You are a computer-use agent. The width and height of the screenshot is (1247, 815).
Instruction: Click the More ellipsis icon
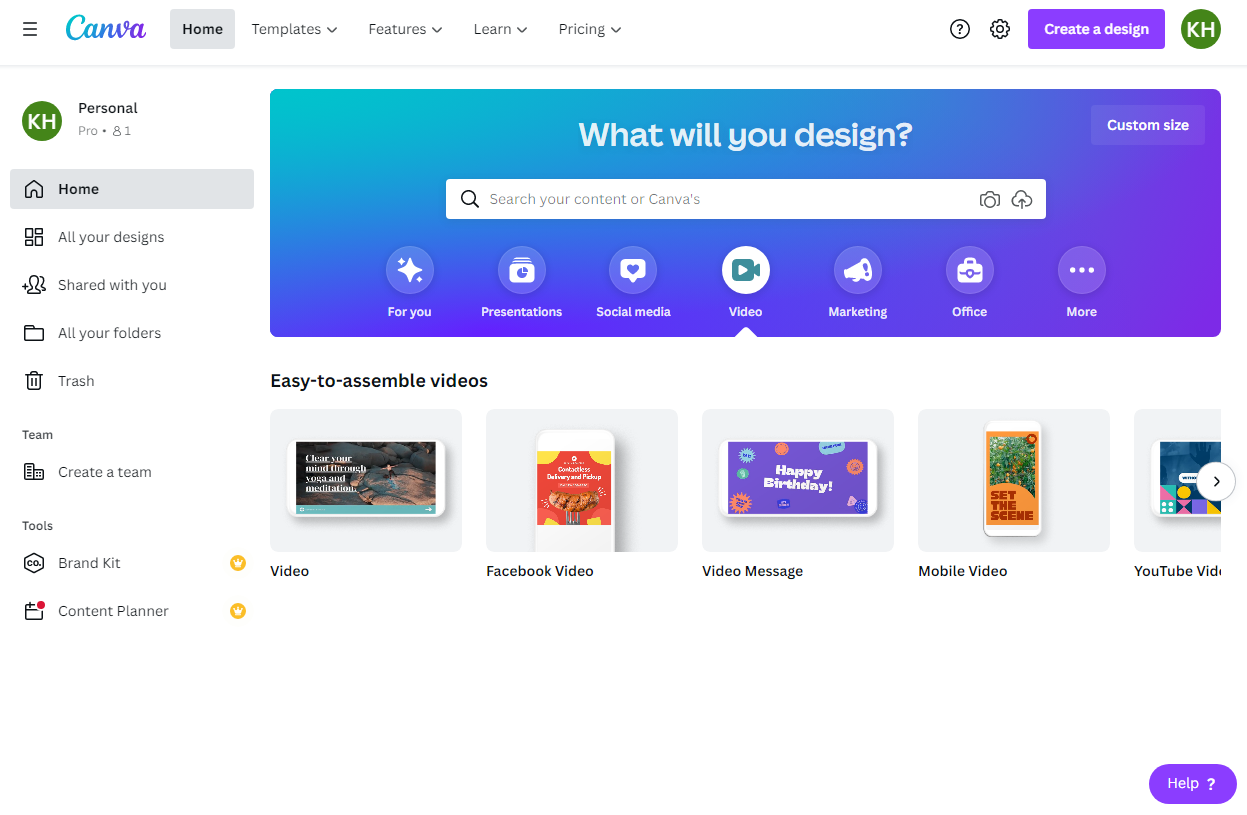point(1082,270)
